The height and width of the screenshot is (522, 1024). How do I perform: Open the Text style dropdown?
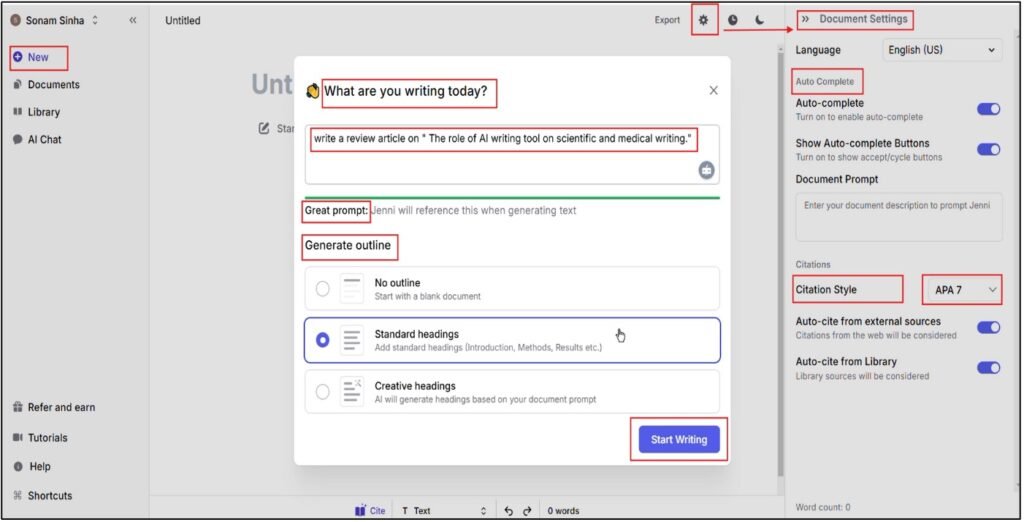(x=443, y=510)
